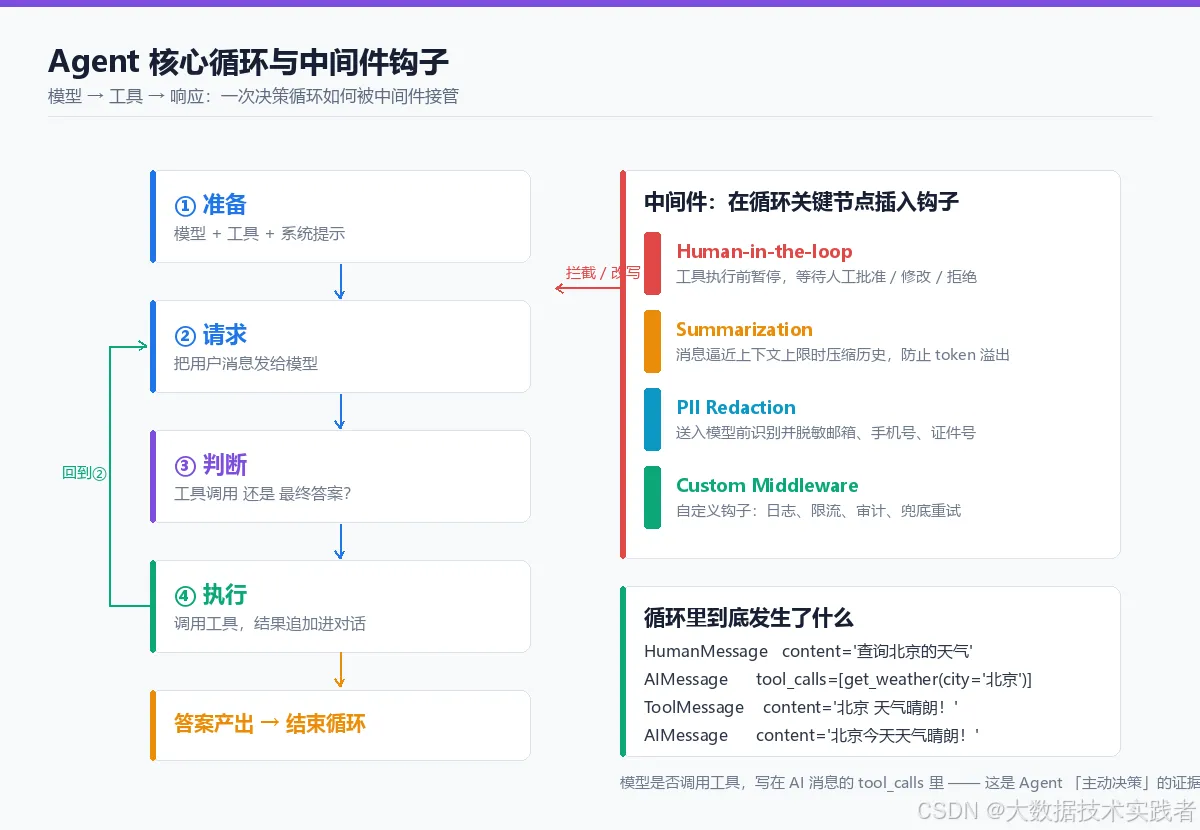Click the description "工具执行前暂停，等待人工批准 / 修改 / 拒绝"
This screenshot has height=830, width=1200.
[826, 277]
